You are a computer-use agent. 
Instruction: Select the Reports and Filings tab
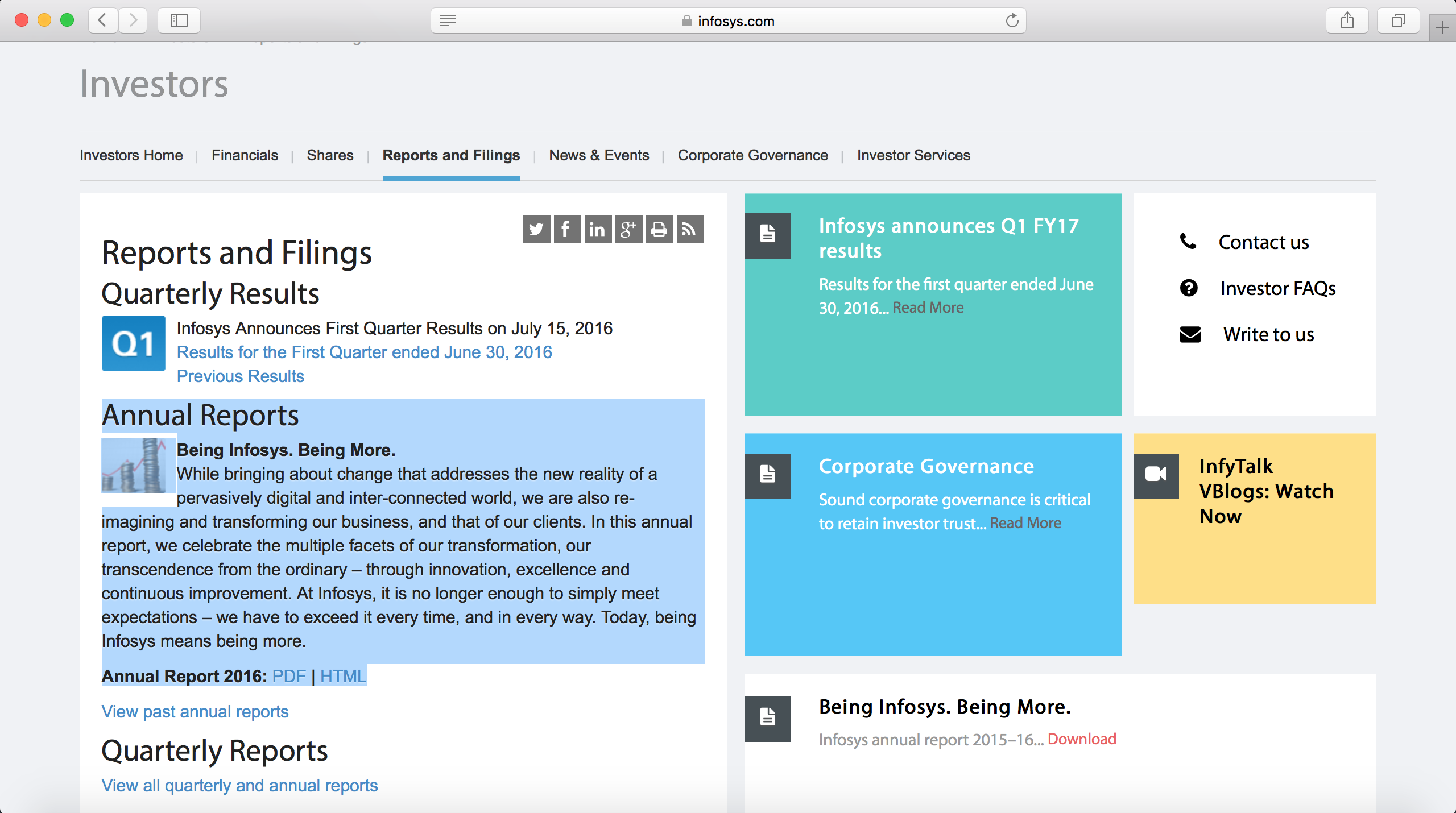click(x=451, y=155)
